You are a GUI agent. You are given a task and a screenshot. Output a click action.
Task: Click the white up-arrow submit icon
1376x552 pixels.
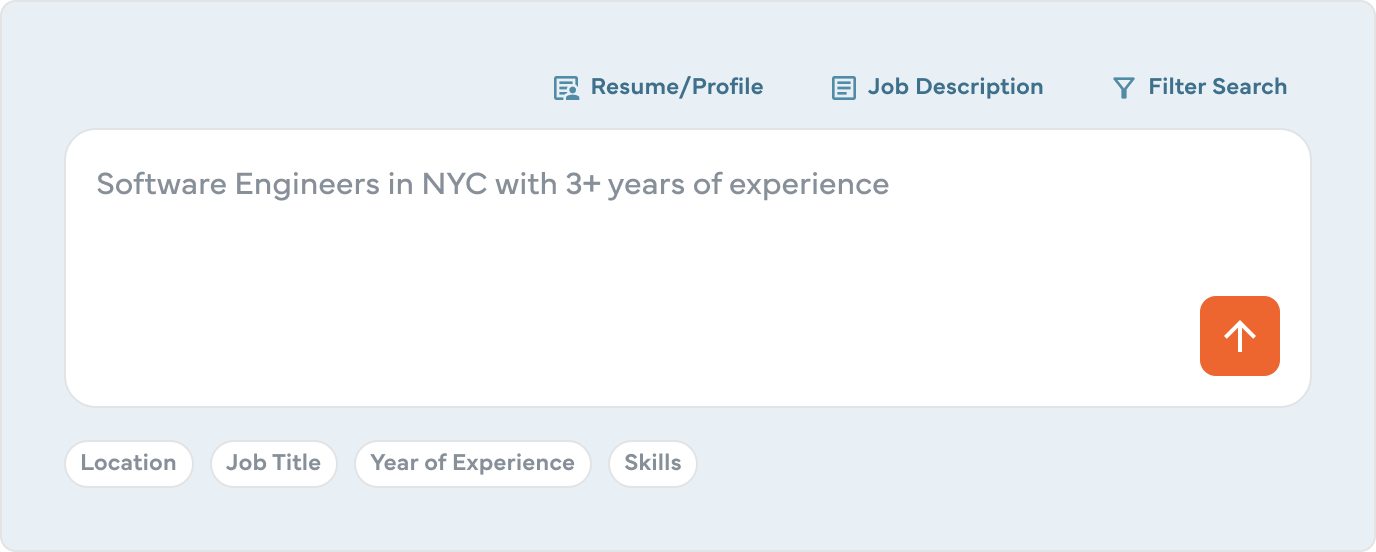click(x=1240, y=336)
